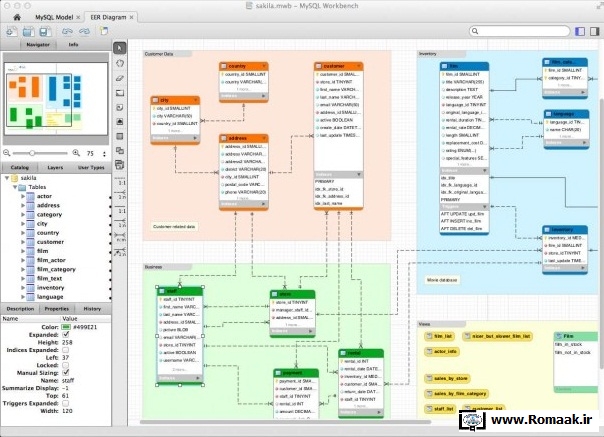604x437 pixels.
Task: Expand the category table node
Action: 23,214
